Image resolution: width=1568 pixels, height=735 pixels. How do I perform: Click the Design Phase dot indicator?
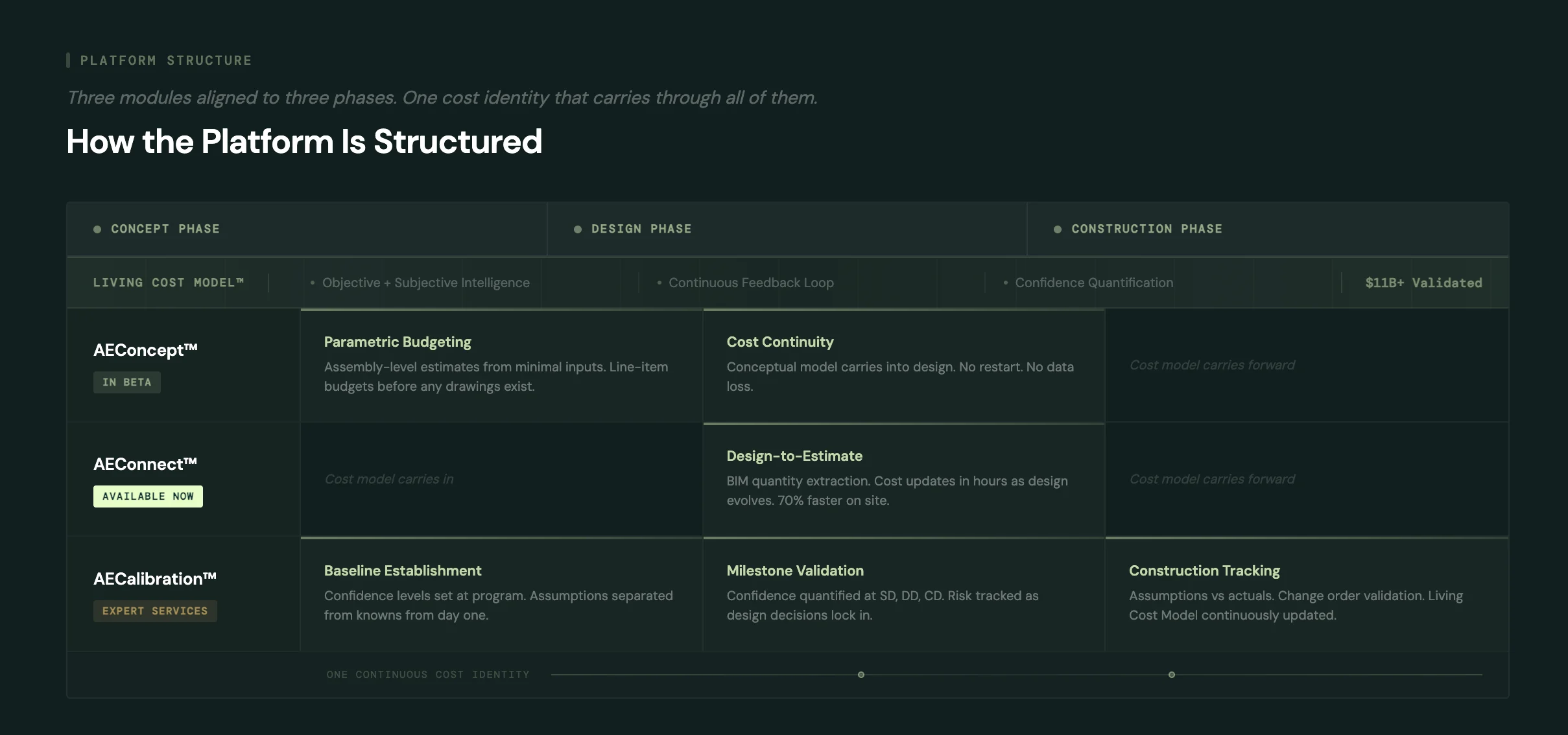[578, 229]
